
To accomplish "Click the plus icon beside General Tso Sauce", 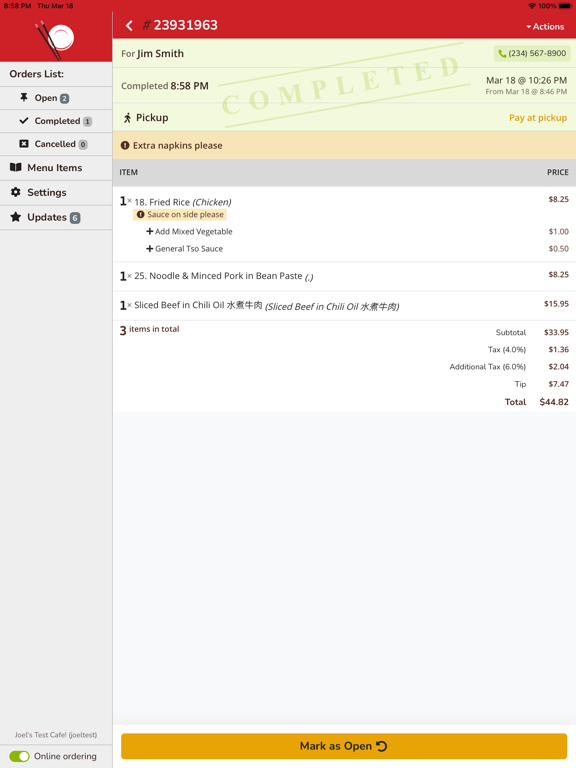I will (x=149, y=248).
